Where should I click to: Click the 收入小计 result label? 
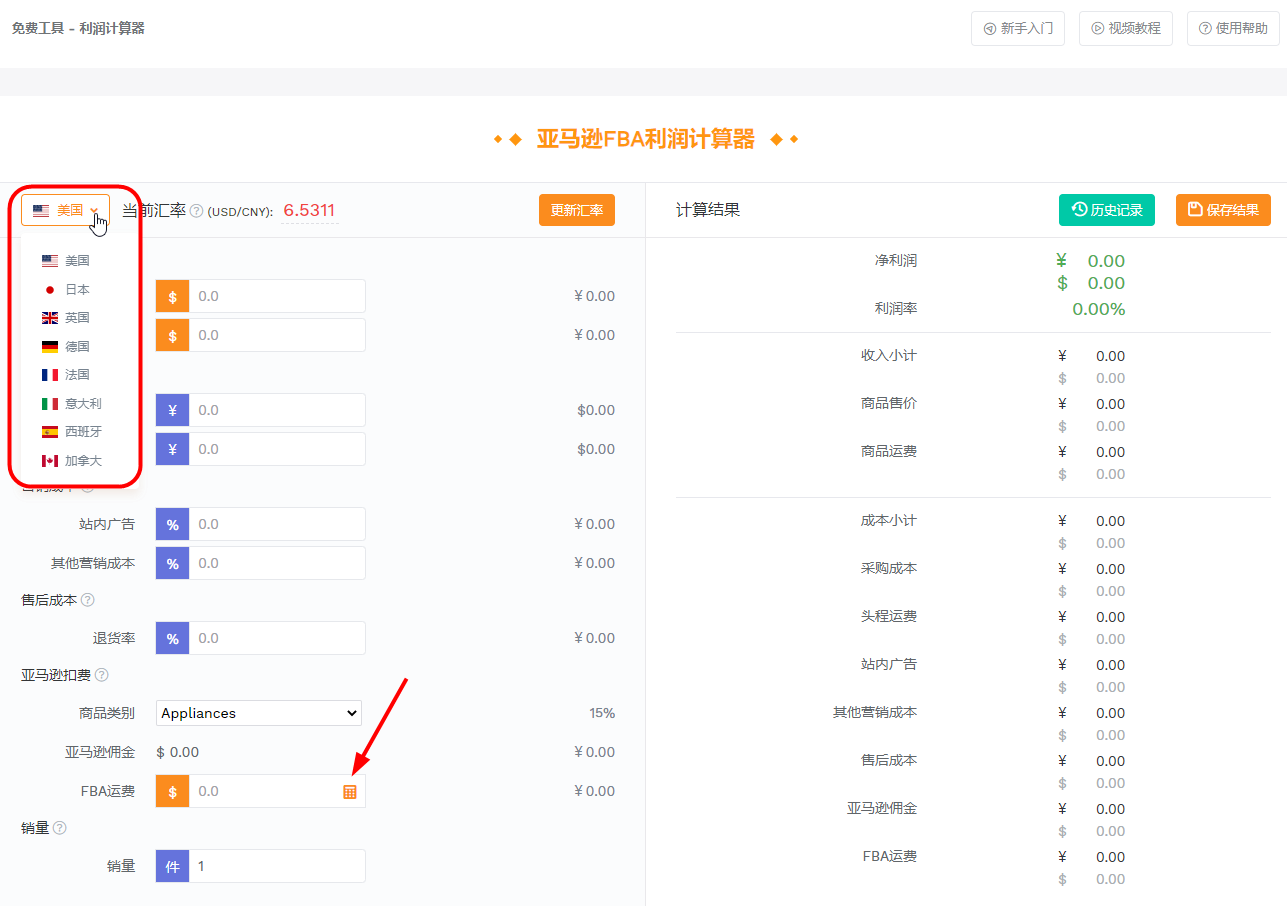(x=889, y=355)
